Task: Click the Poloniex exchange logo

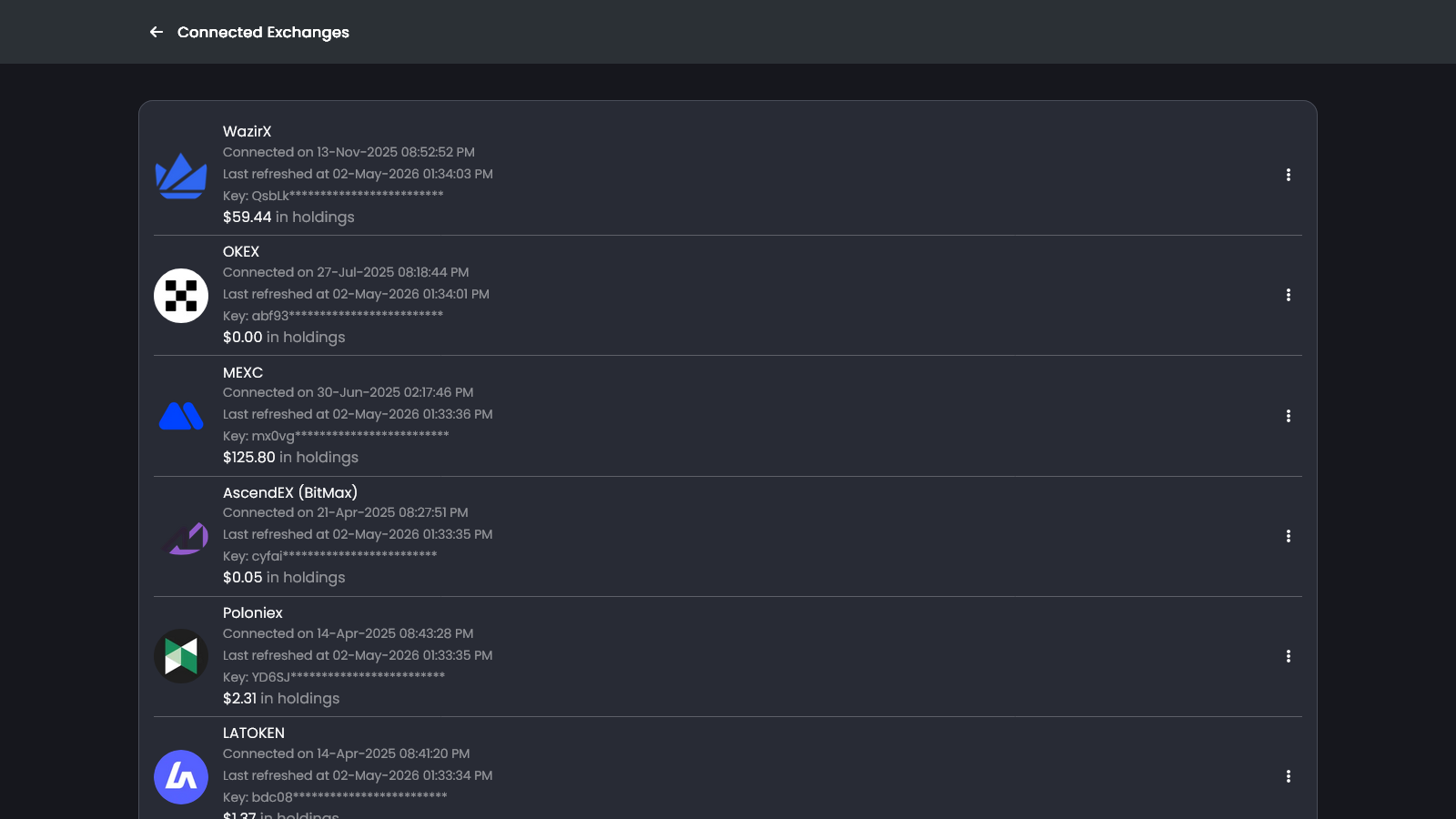Action: pyautogui.click(x=181, y=656)
